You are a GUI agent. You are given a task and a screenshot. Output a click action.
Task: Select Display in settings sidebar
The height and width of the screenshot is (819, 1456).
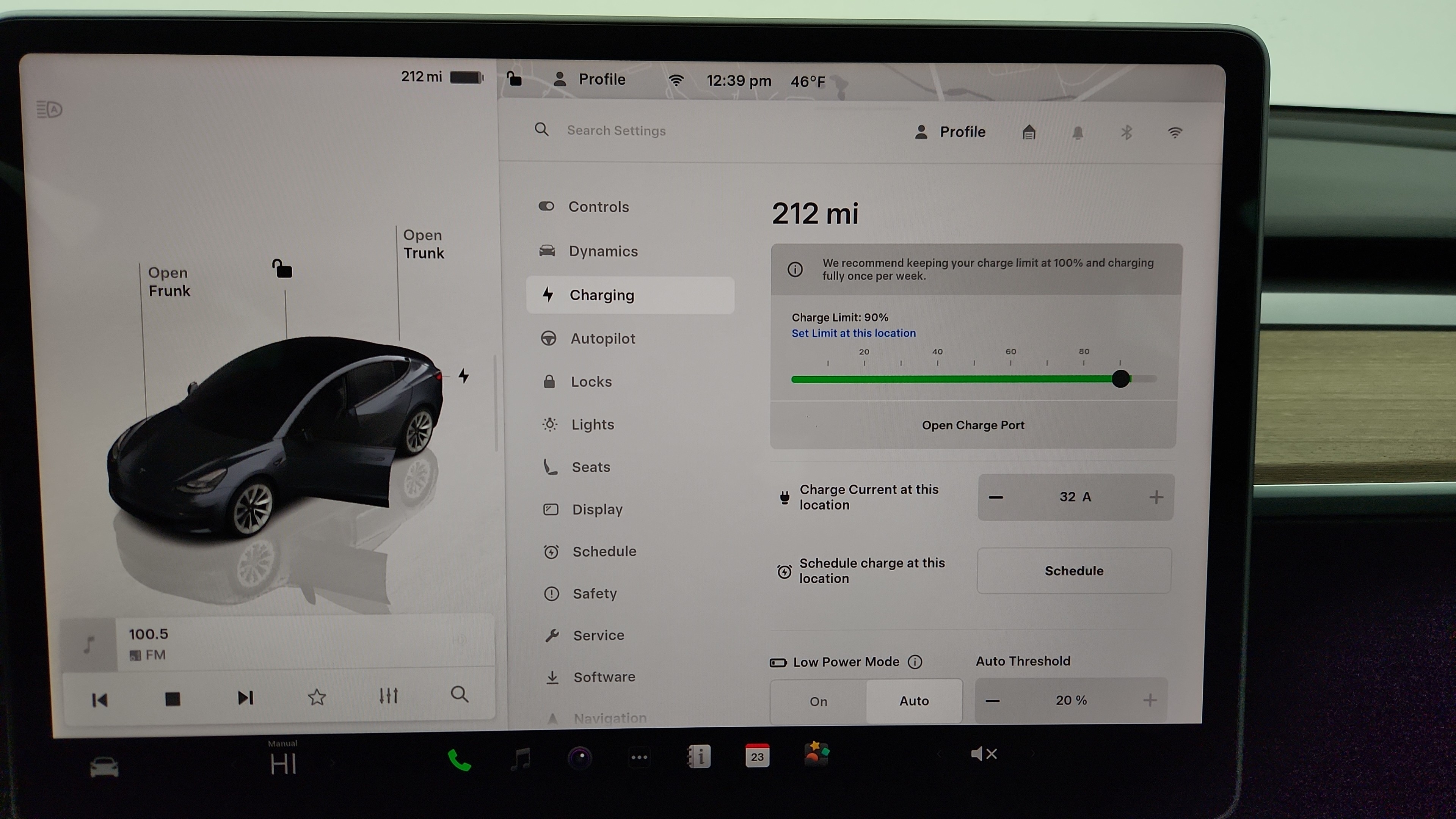click(597, 509)
